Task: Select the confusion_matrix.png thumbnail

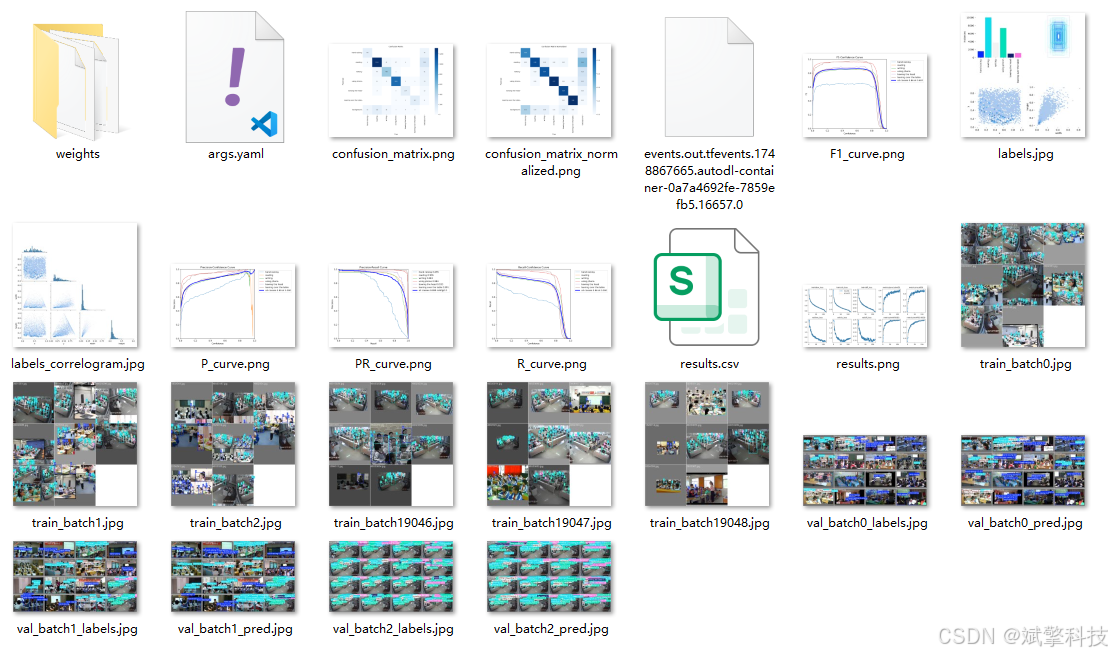Action: click(393, 90)
